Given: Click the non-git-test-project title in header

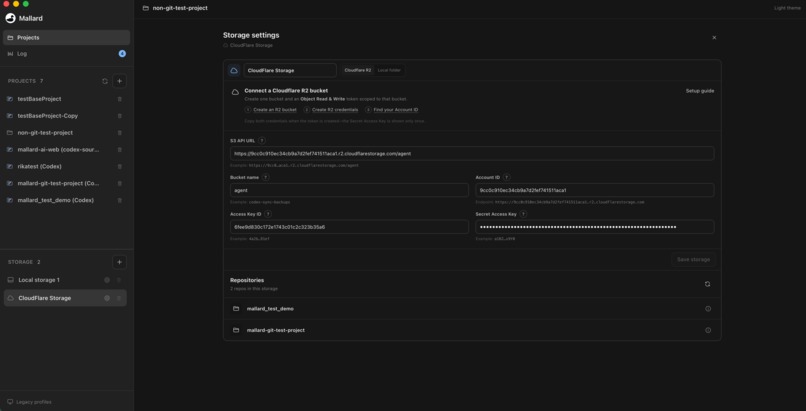Looking at the screenshot, I should pyautogui.click(x=180, y=8).
